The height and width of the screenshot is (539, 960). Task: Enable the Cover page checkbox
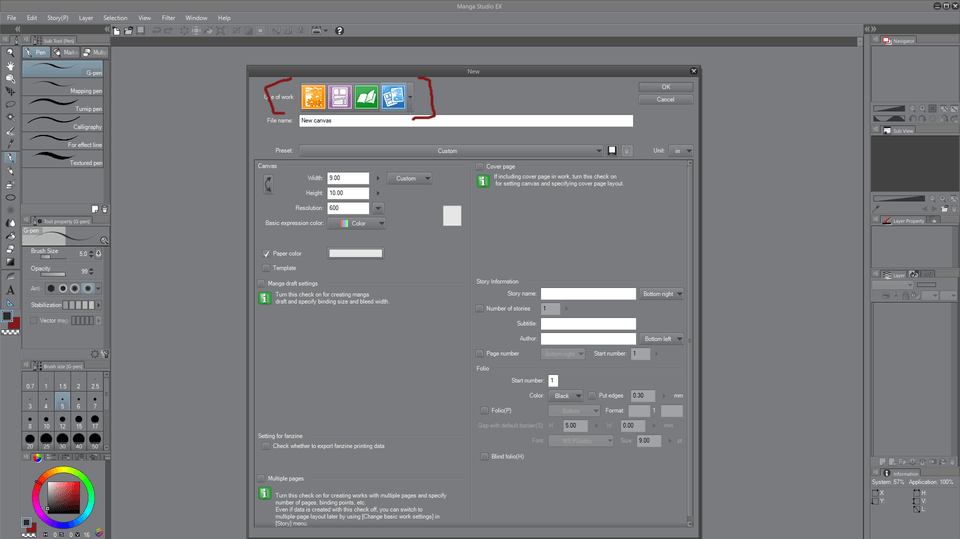(480, 166)
